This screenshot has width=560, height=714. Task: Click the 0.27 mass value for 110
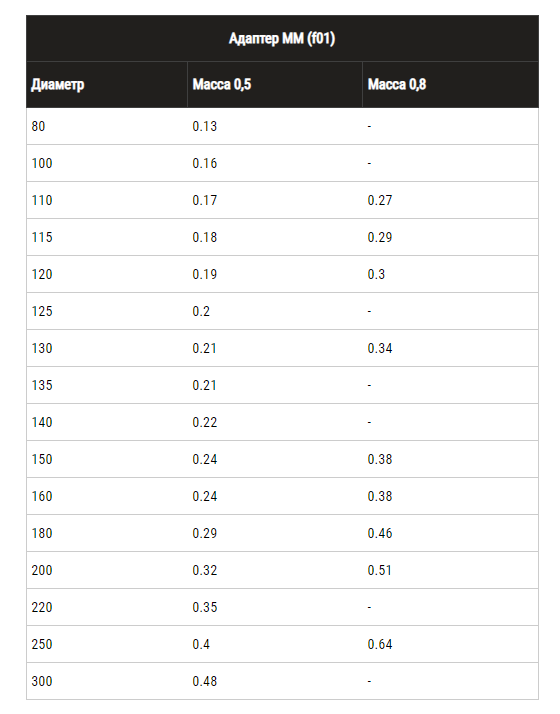point(380,200)
